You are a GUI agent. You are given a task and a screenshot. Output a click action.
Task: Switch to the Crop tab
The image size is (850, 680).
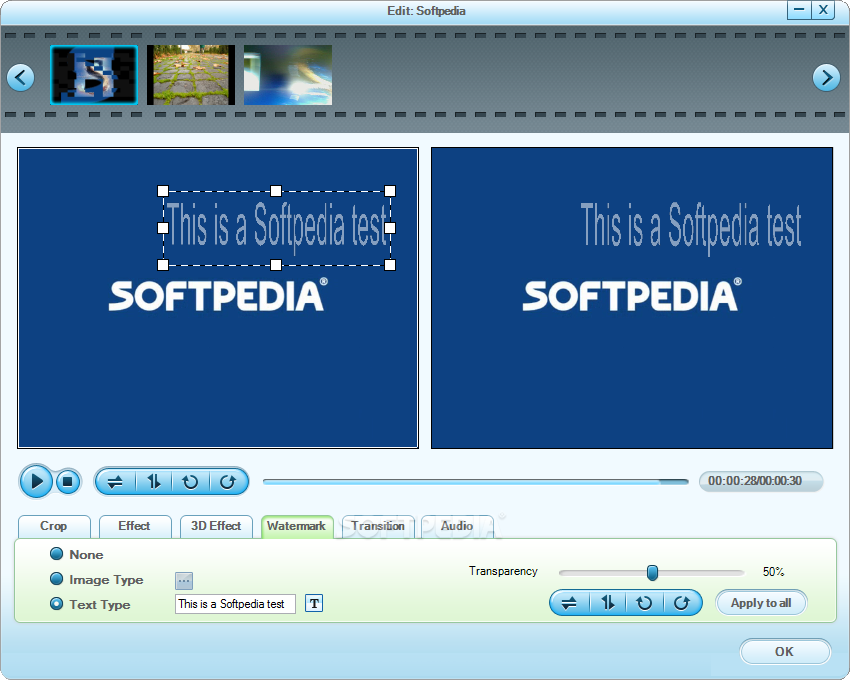click(x=54, y=527)
